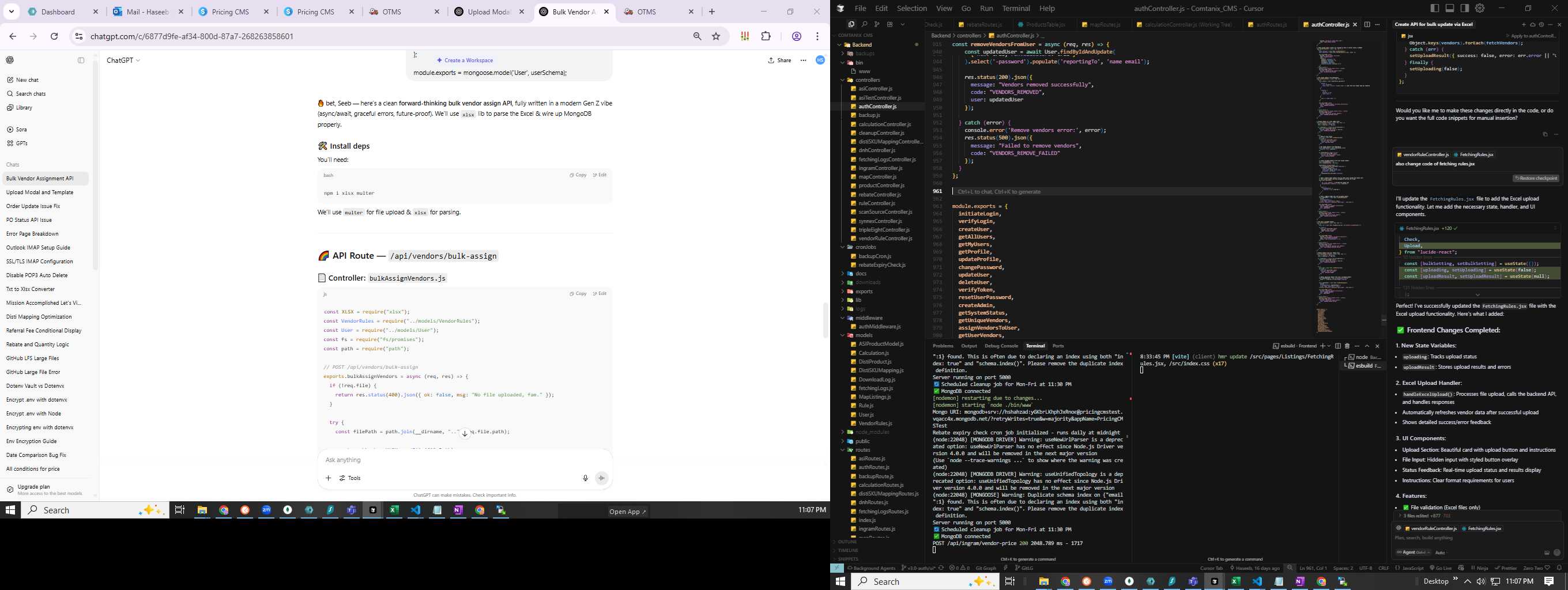Click dictate microphone icon in ChatGPT
The width and height of the screenshot is (1568, 590).
(585, 478)
